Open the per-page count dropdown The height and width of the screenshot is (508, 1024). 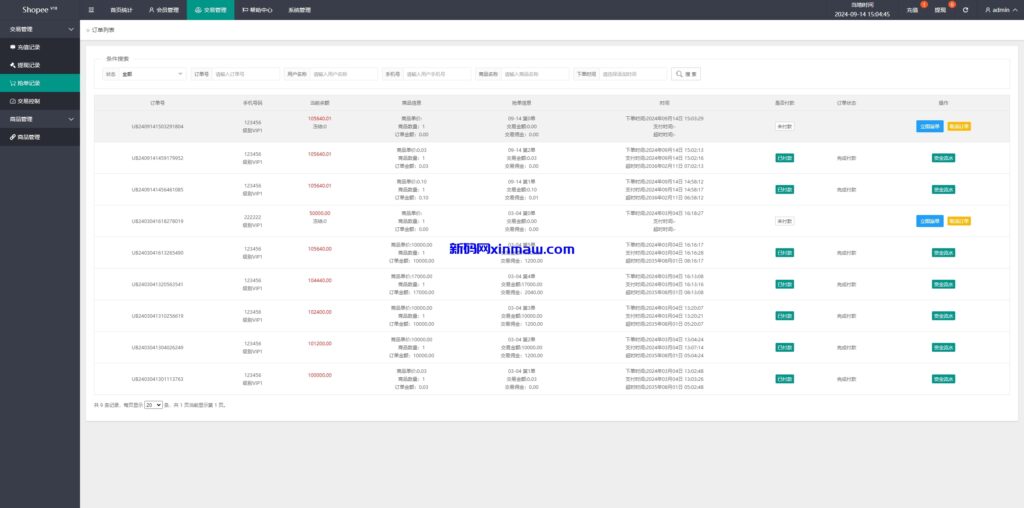[x=153, y=405]
